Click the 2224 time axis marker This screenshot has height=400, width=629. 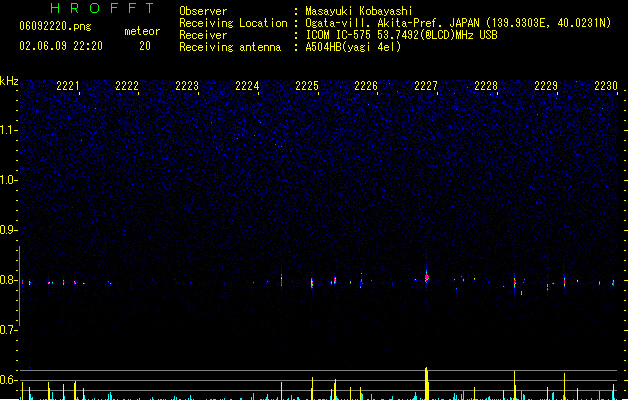point(247,86)
